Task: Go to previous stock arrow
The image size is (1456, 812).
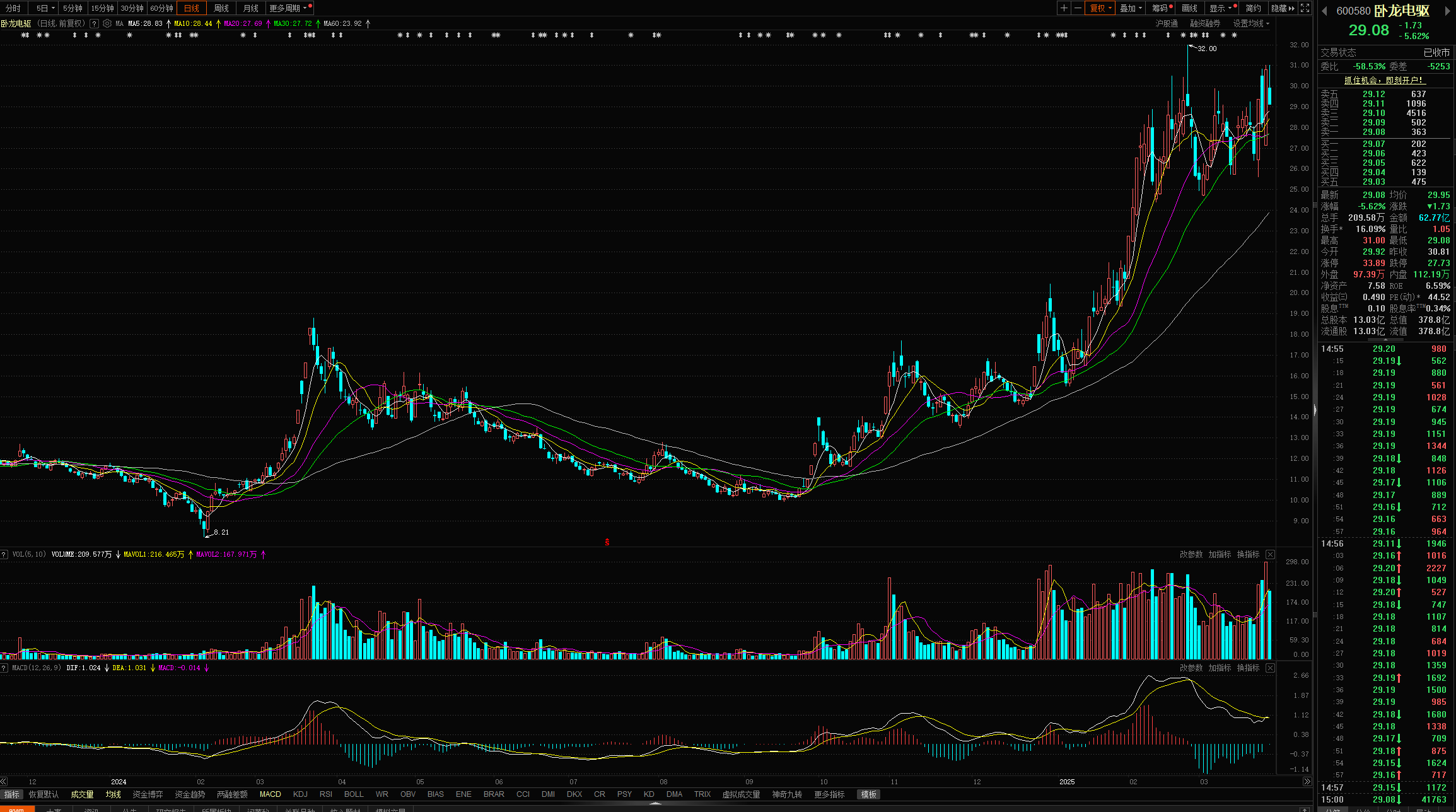Action: [1324, 11]
